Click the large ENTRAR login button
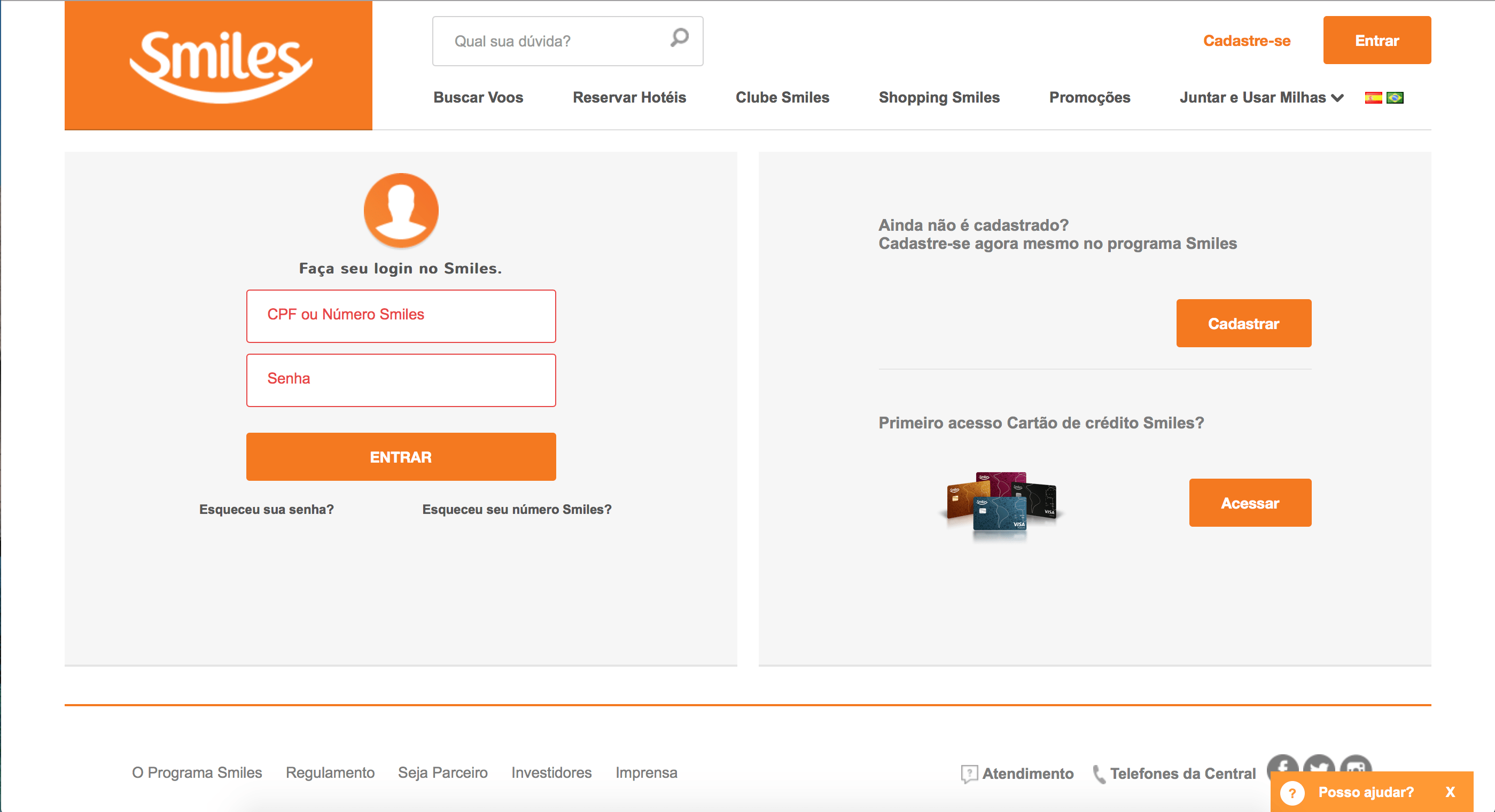 coord(401,457)
